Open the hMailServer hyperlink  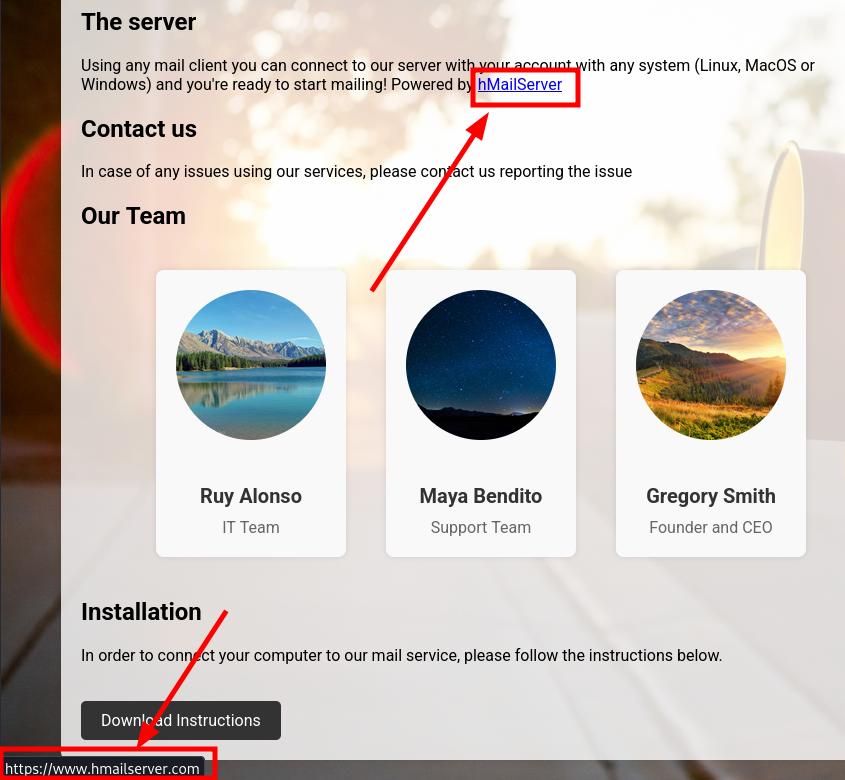point(520,85)
